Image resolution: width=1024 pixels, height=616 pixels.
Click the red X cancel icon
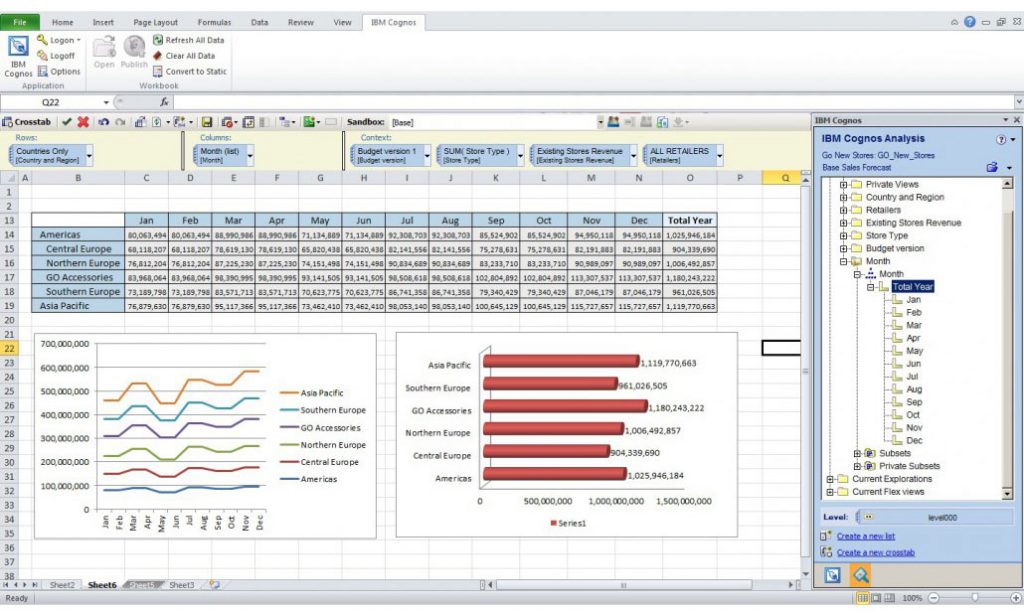click(83, 122)
